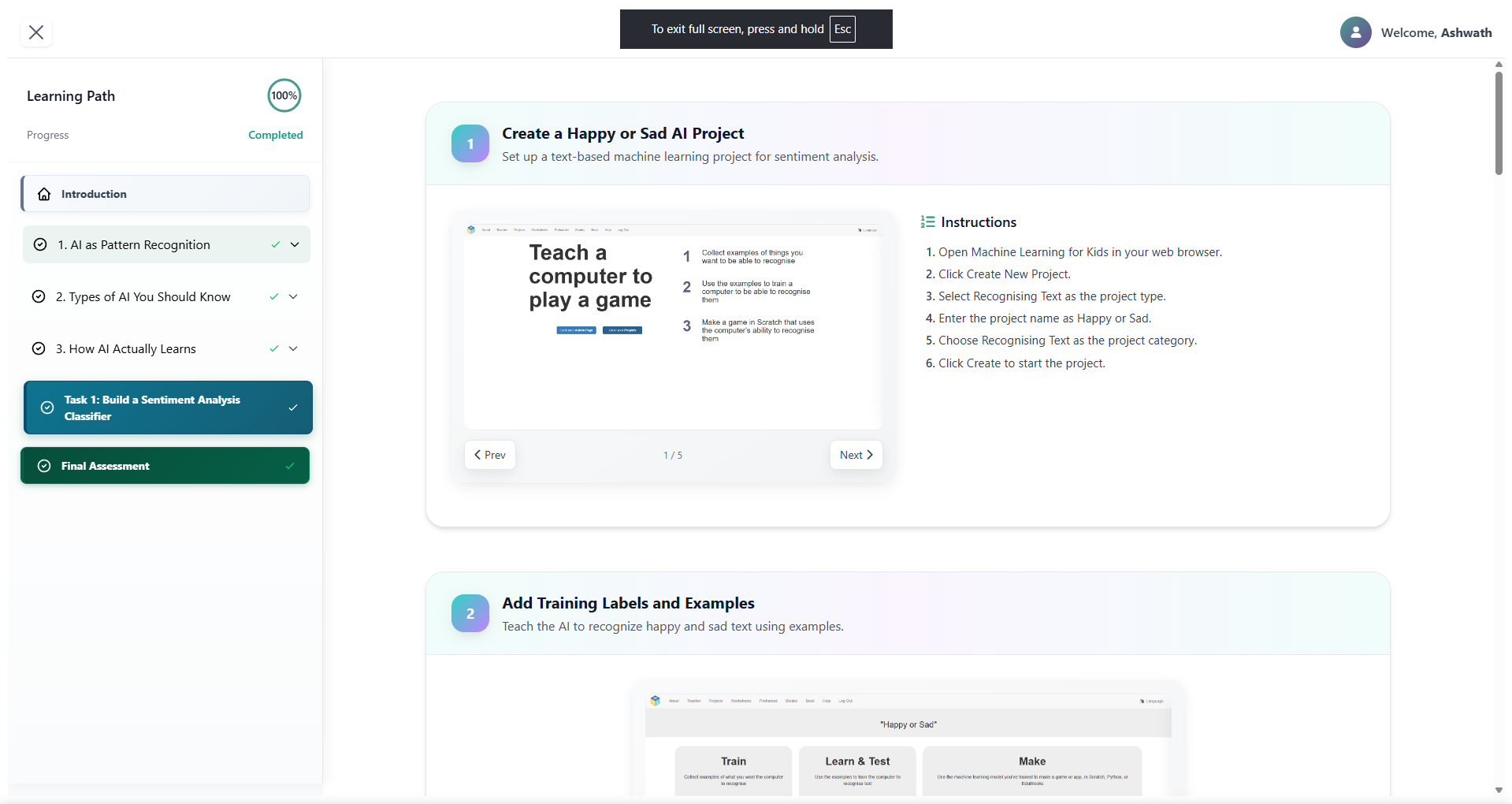The height and width of the screenshot is (804, 1512).
Task: Click the 100% progress circle
Action: 284,95
